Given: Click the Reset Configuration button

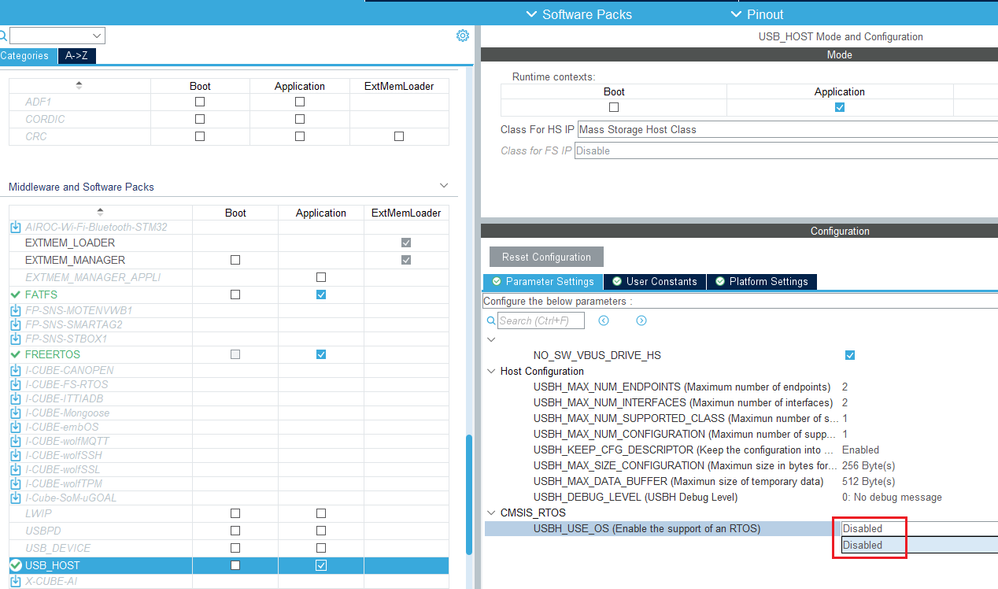Looking at the screenshot, I should [546, 257].
